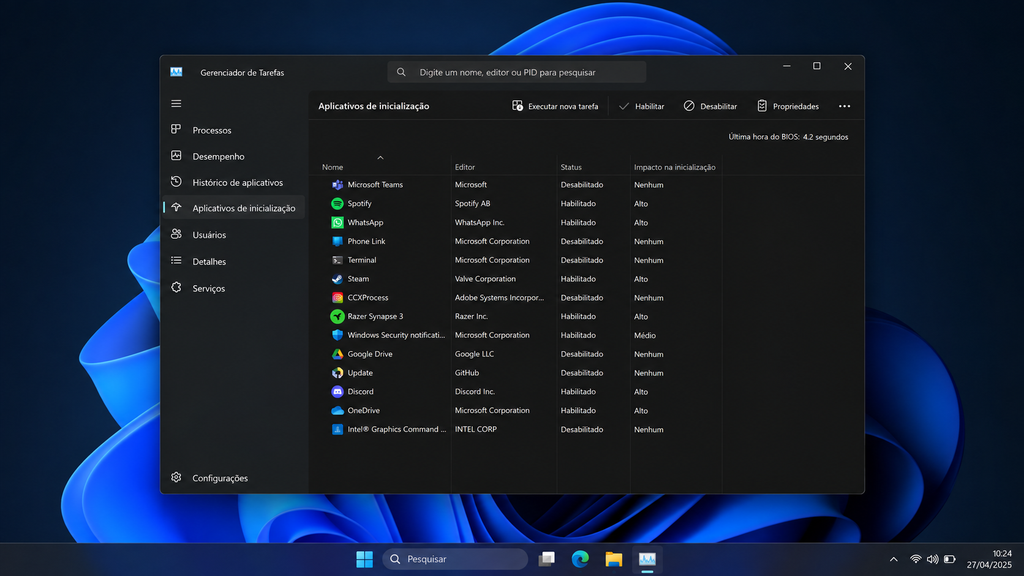Click the Google Drive icon
Screen dimensions: 1024x576
point(337,354)
